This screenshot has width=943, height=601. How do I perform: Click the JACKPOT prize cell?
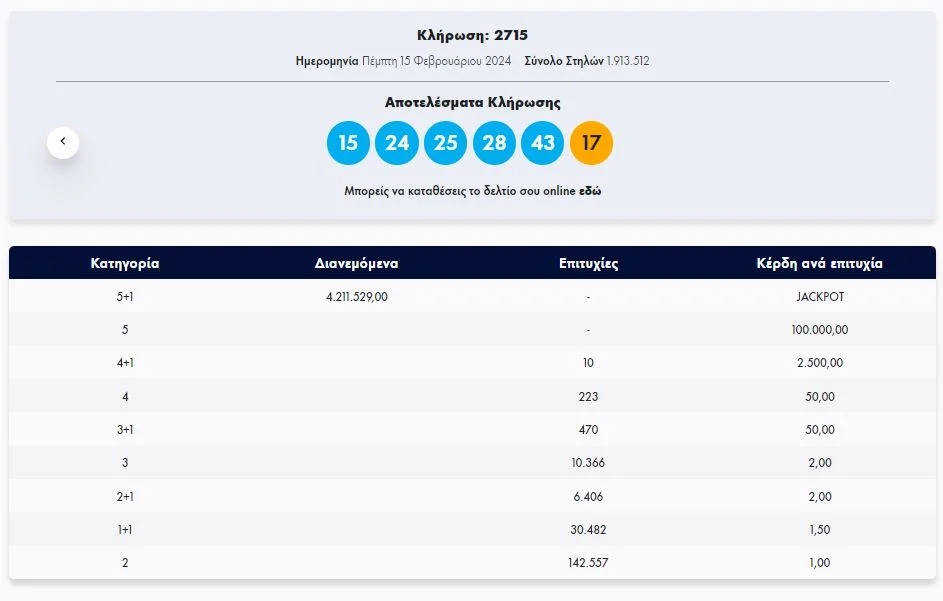(x=820, y=297)
